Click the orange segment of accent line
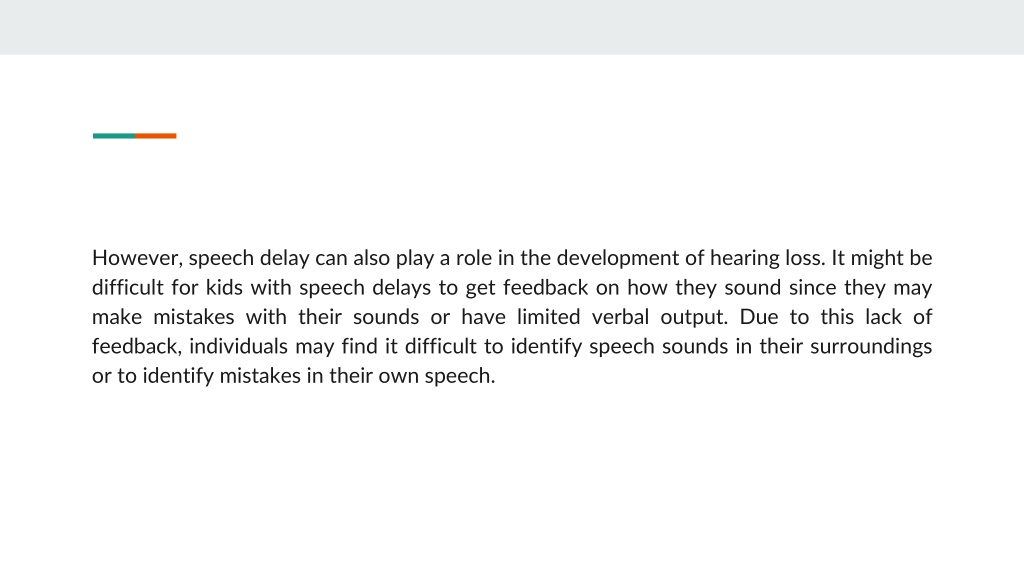 (155, 136)
